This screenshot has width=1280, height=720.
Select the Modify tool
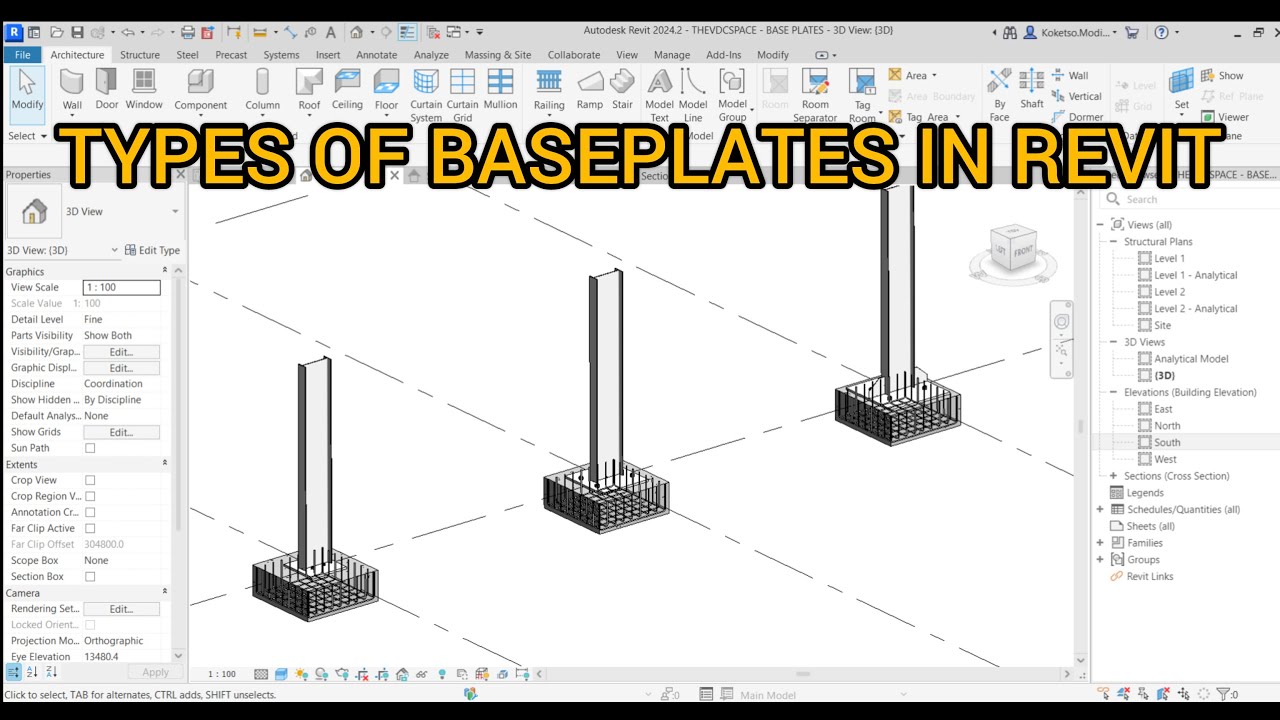point(27,89)
